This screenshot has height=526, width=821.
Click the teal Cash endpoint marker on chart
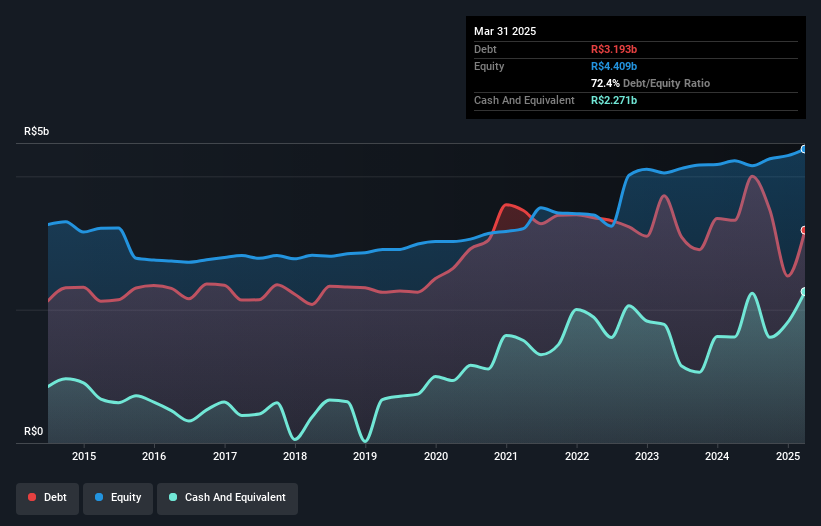(804, 292)
